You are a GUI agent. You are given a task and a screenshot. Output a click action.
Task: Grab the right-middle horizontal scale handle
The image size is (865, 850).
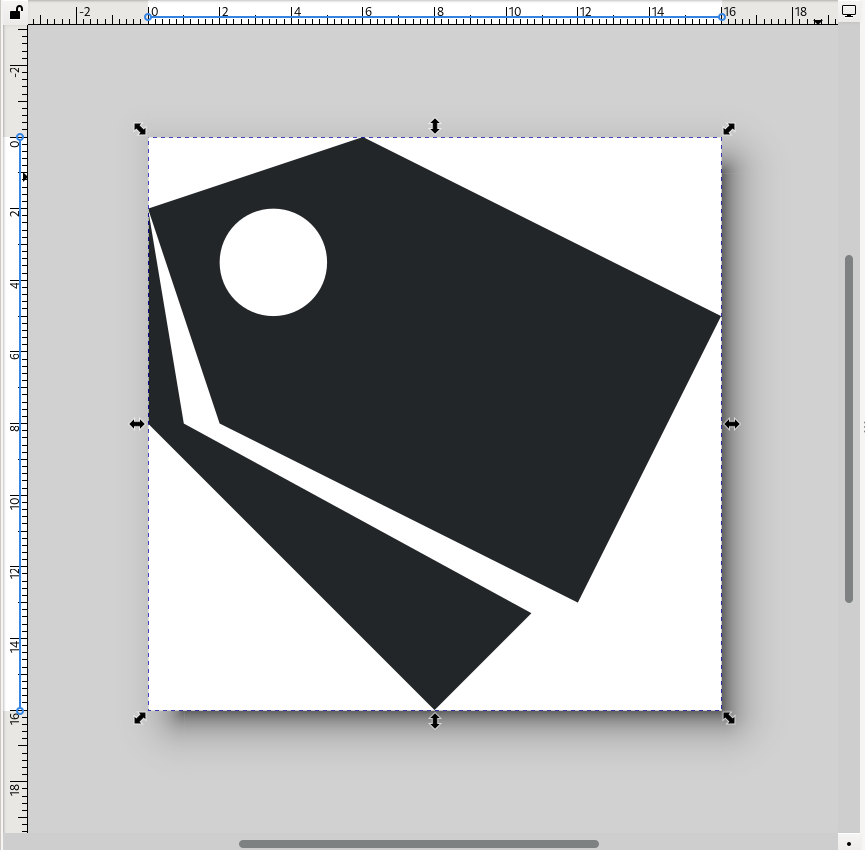point(732,424)
